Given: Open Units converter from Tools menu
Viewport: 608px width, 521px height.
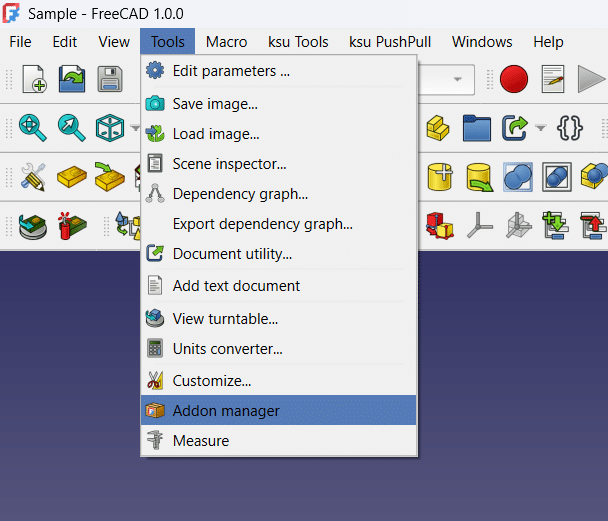Looking at the screenshot, I should pos(279,348).
